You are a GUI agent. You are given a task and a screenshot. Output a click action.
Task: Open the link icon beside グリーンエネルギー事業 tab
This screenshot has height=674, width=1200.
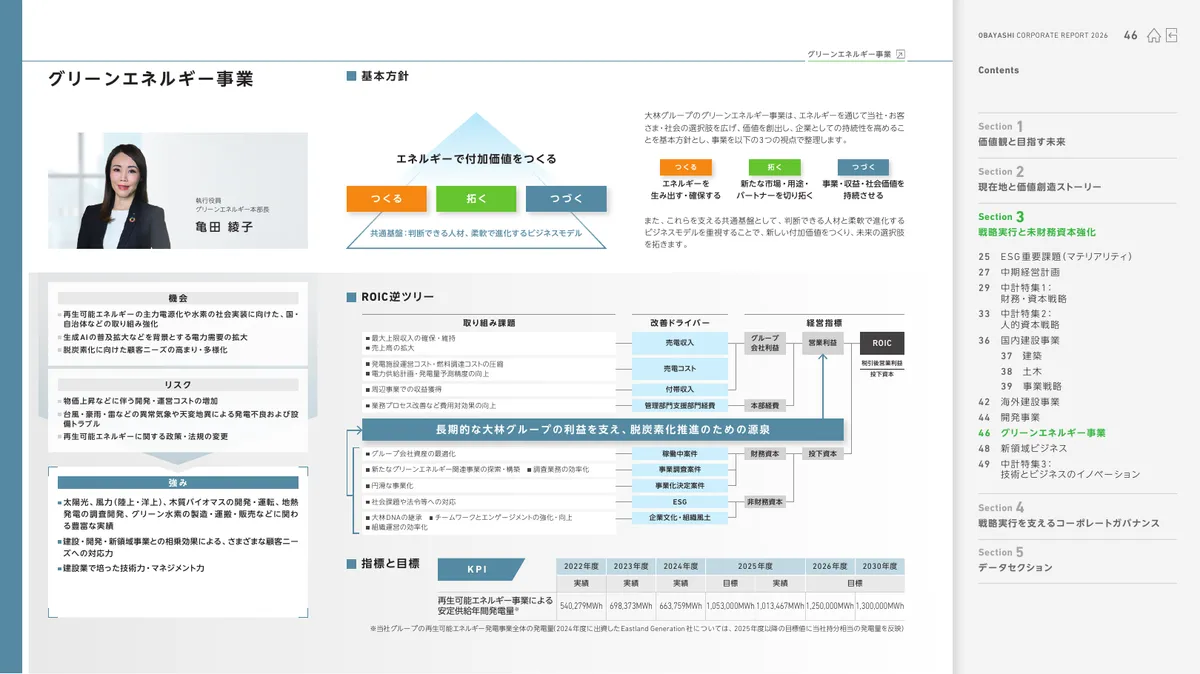tap(900, 54)
